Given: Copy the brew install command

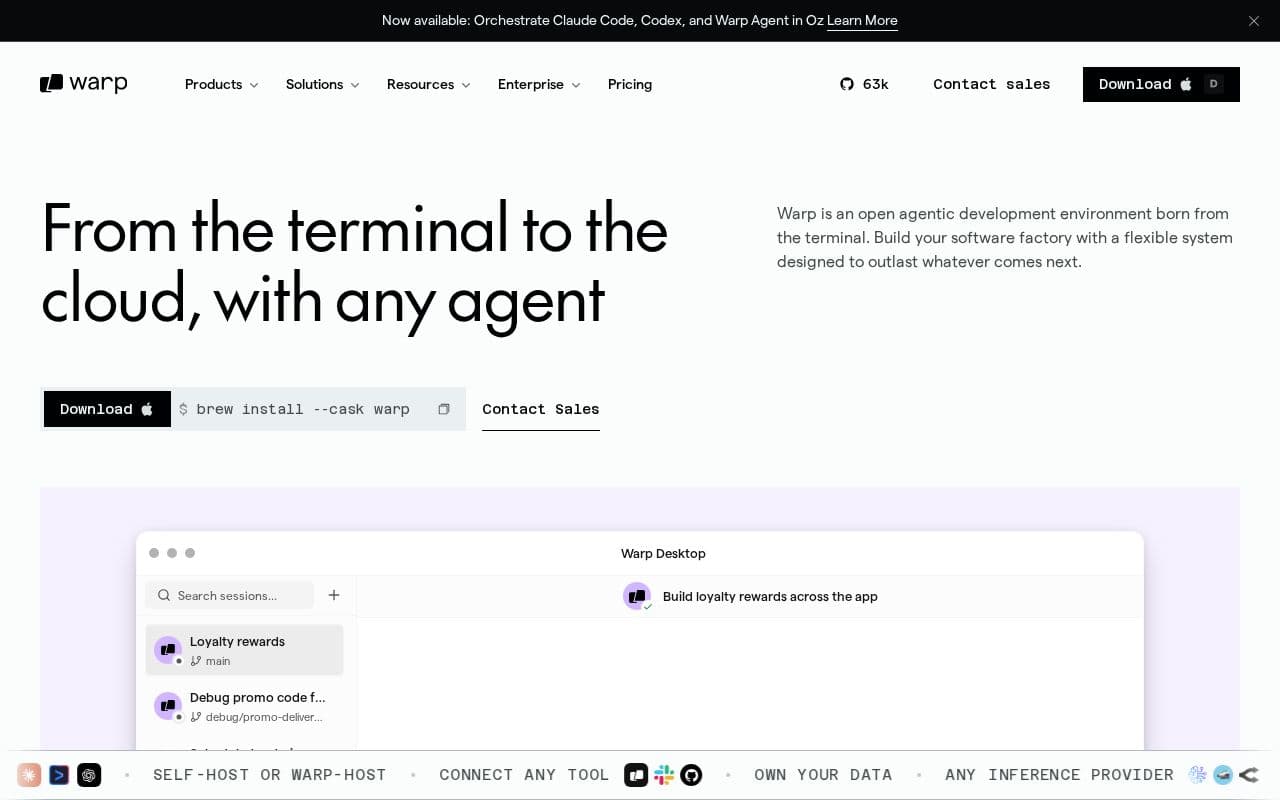Looking at the screenshot, I should (444, 409).
